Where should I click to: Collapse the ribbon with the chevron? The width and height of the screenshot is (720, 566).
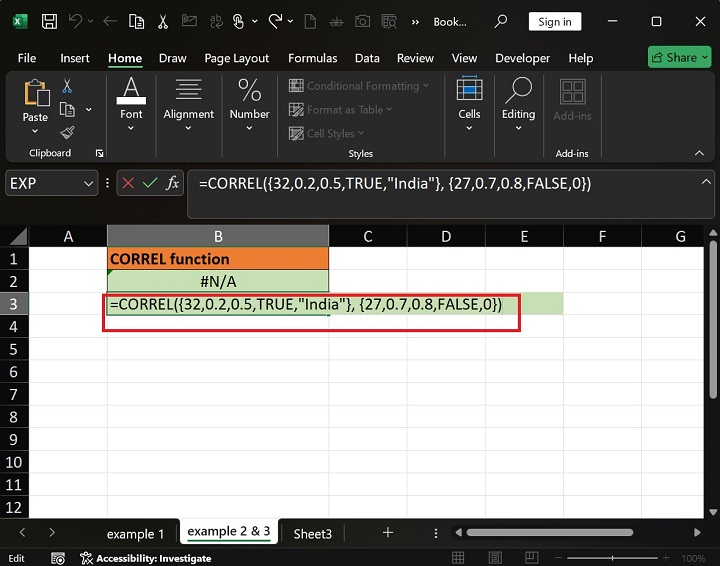pyautogui.click(x=699, y=153)
